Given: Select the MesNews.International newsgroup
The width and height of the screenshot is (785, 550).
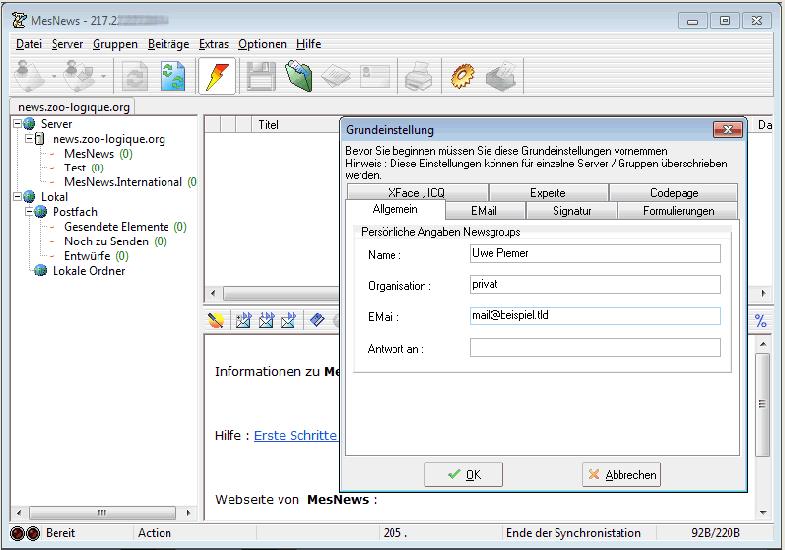Looking at the screenshot, I should pos(122,182).
